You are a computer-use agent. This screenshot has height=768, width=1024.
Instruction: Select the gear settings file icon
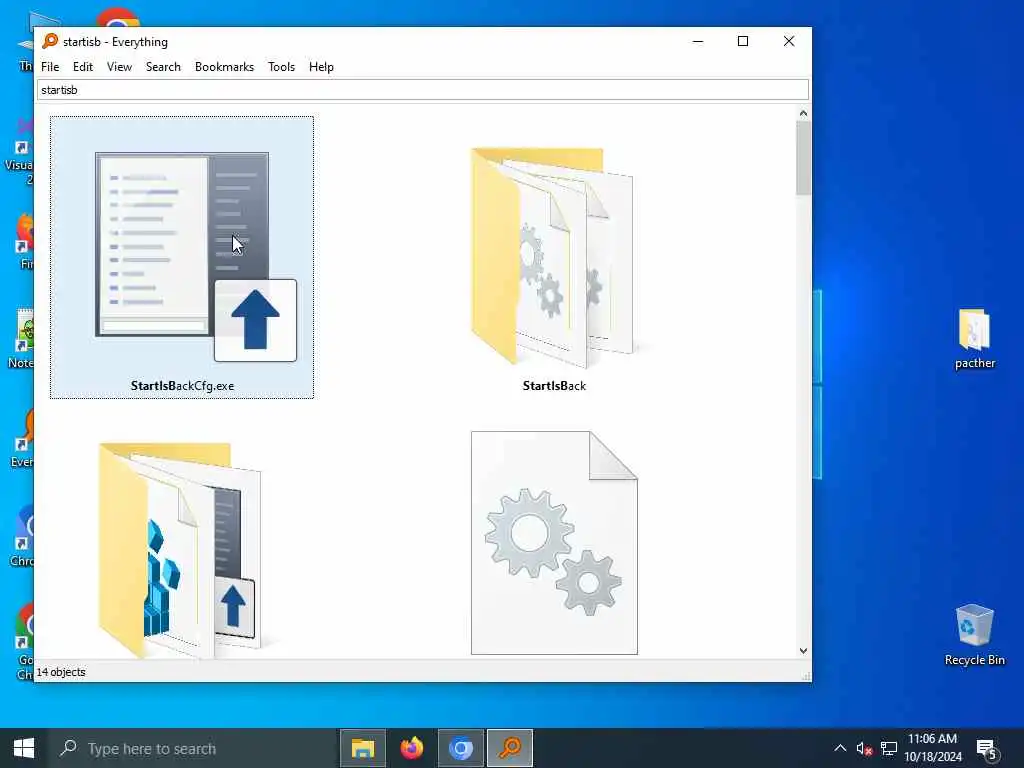(x=554, y=542)
